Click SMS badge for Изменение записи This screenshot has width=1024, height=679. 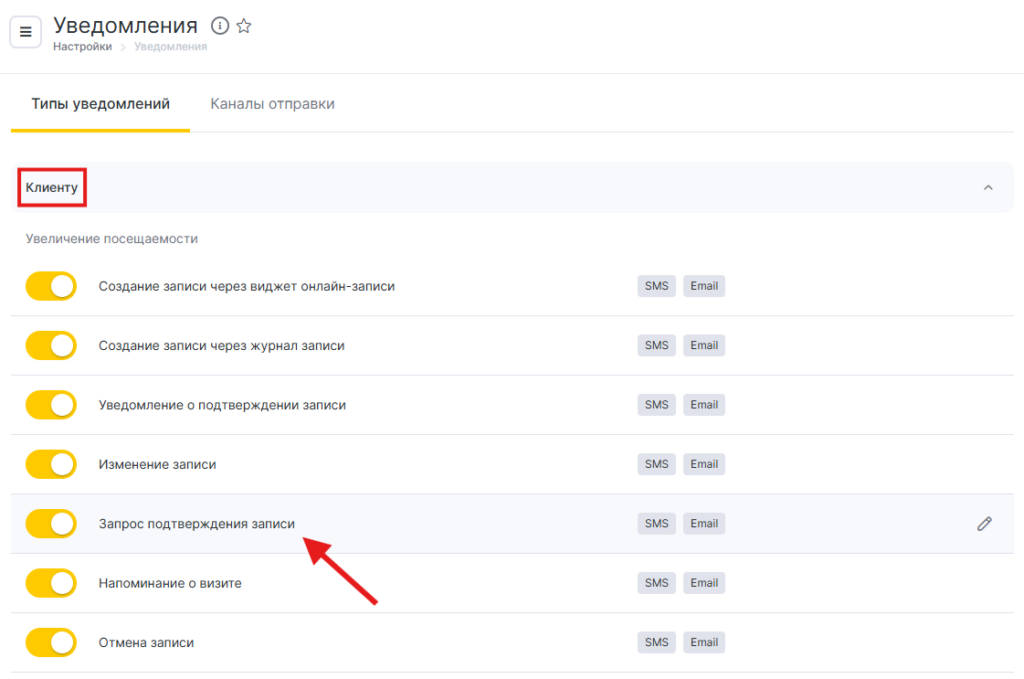[656, 464]
